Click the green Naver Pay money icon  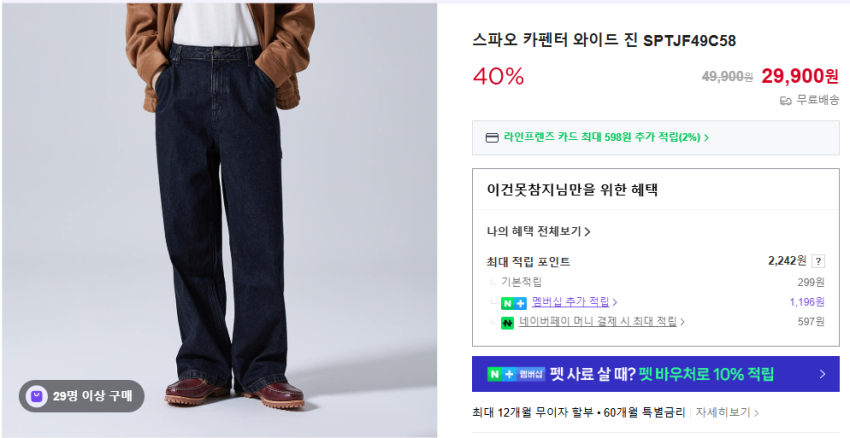coord(507,323)
